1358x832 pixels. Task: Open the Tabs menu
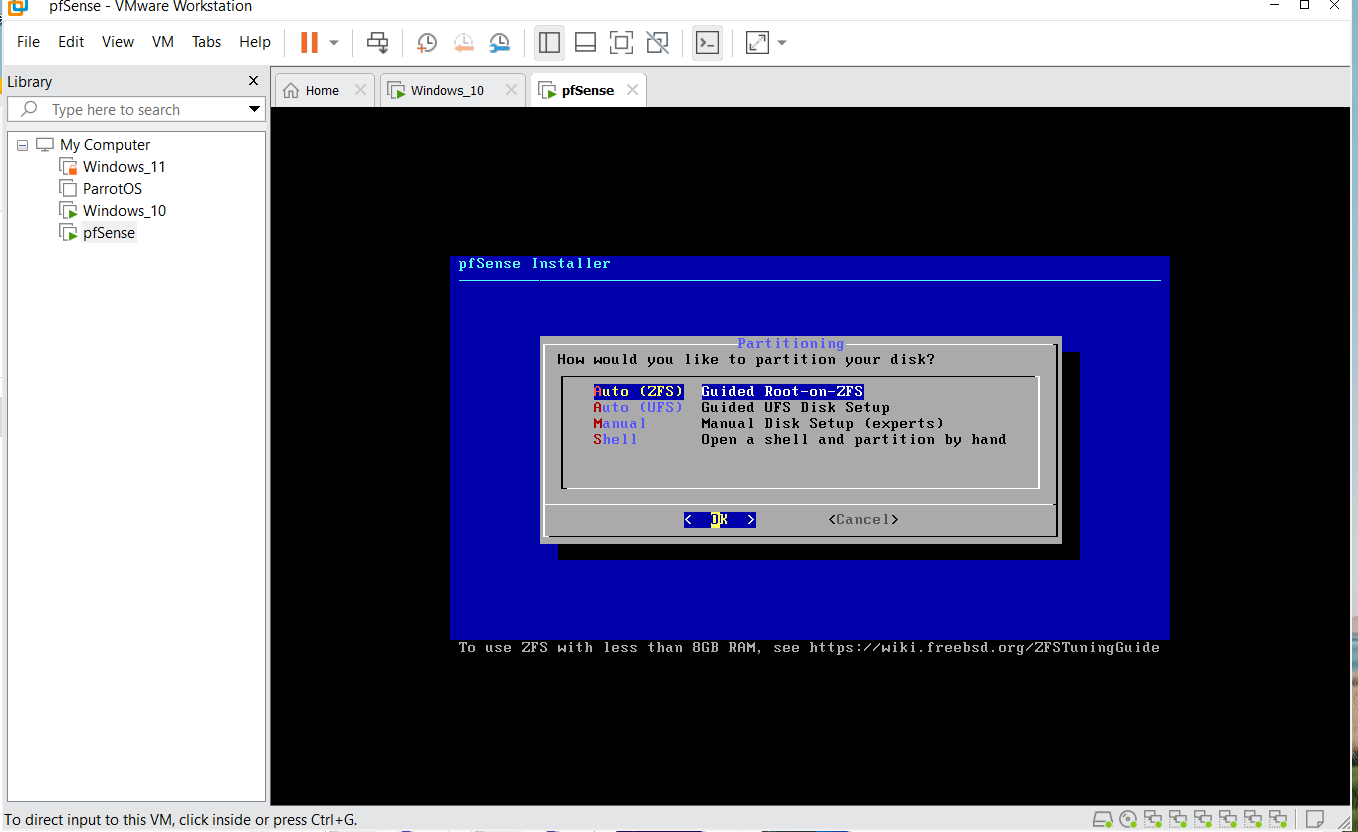coord(207,42)
